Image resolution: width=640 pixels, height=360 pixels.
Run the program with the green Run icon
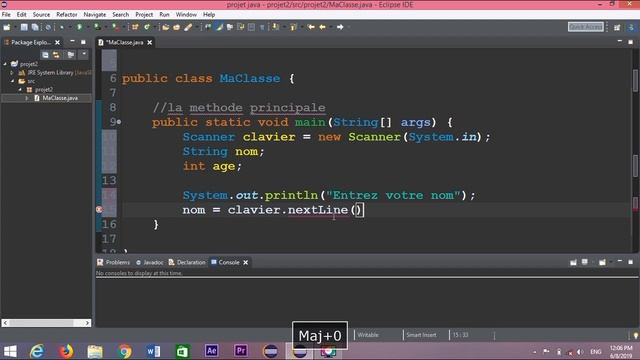(80, 27)
